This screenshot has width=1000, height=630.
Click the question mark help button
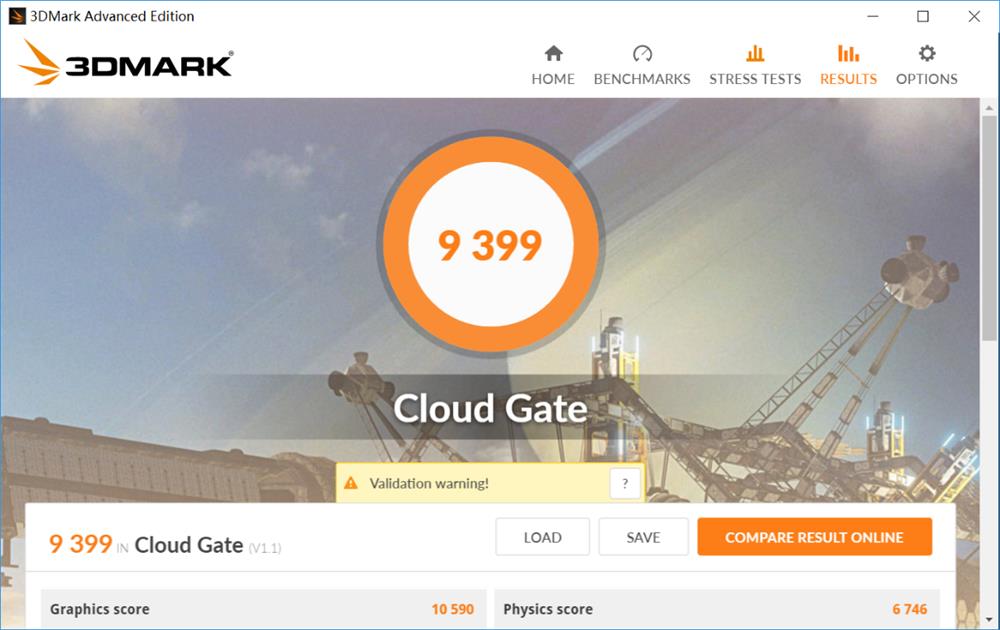[x=625, y=483]
